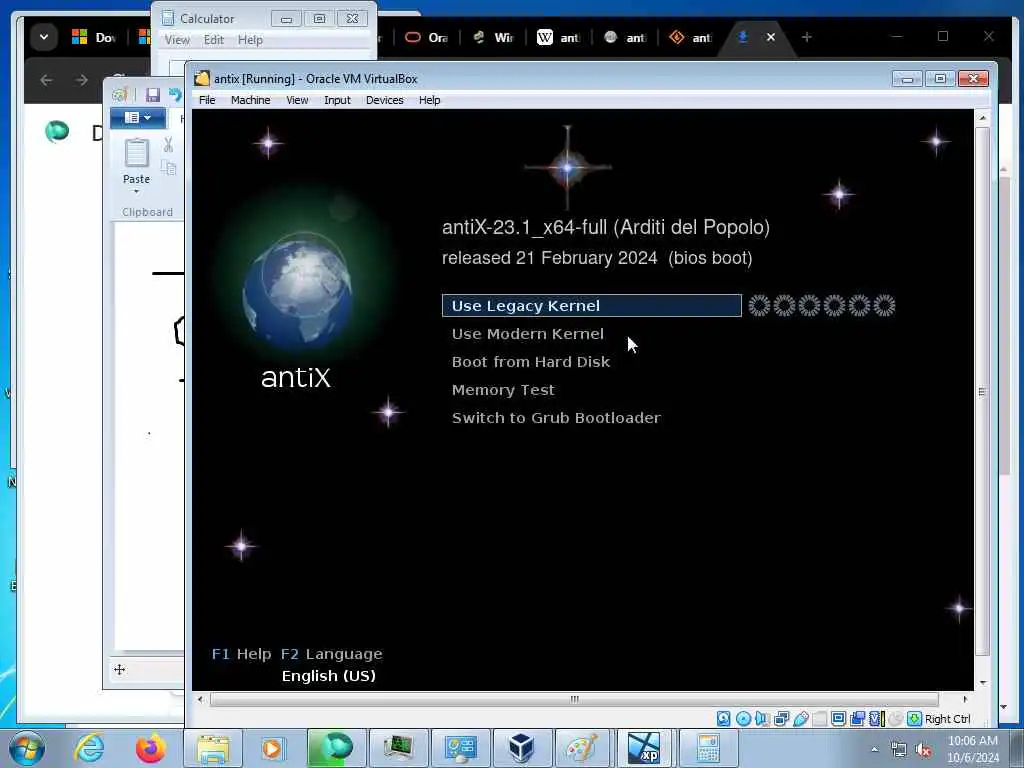Open the VirtualBox Help menu

tap(430, 100)
